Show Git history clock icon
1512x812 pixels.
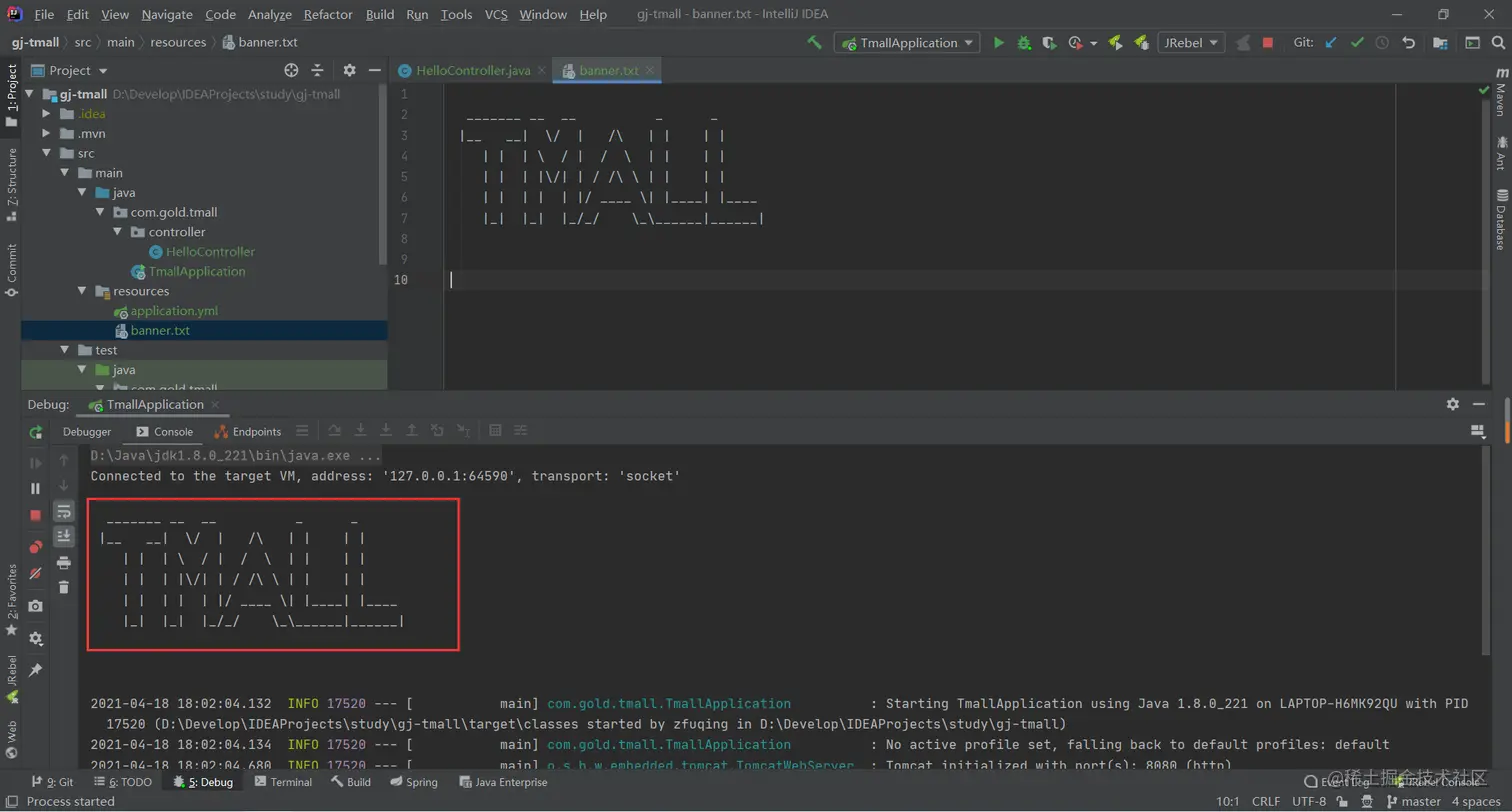(1383, 43)
